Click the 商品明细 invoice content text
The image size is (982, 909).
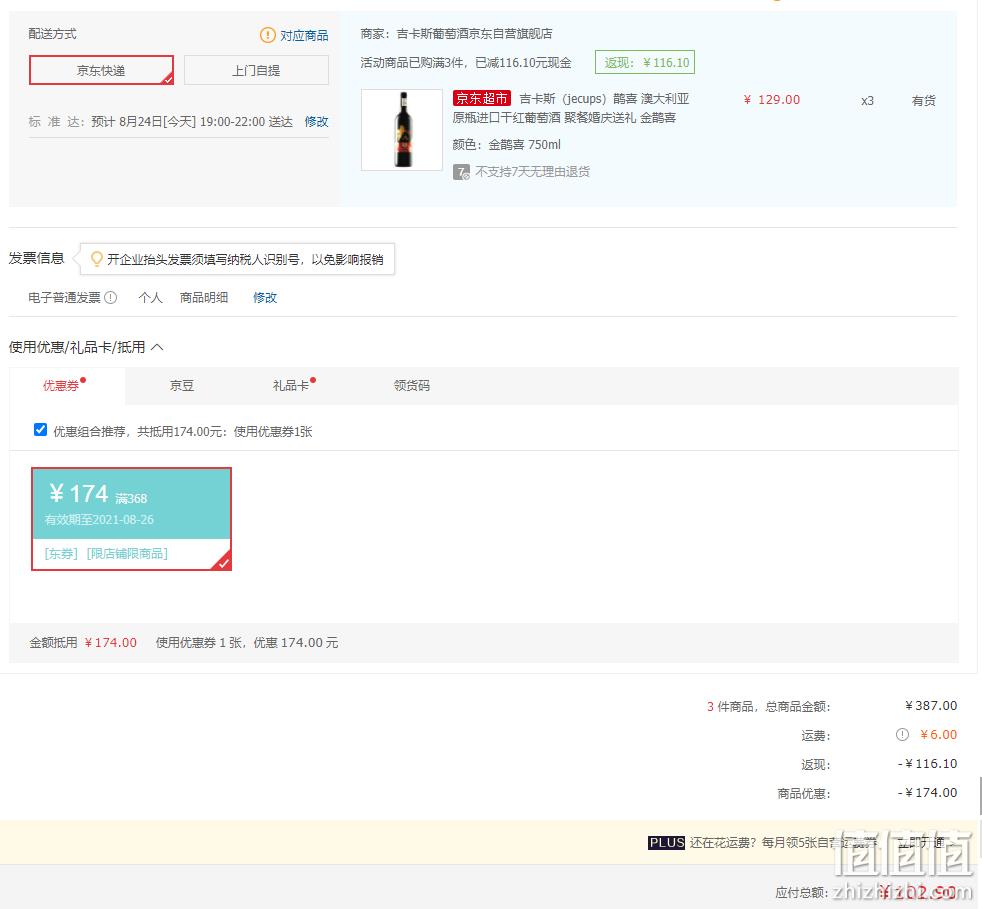tap(204, 298)
